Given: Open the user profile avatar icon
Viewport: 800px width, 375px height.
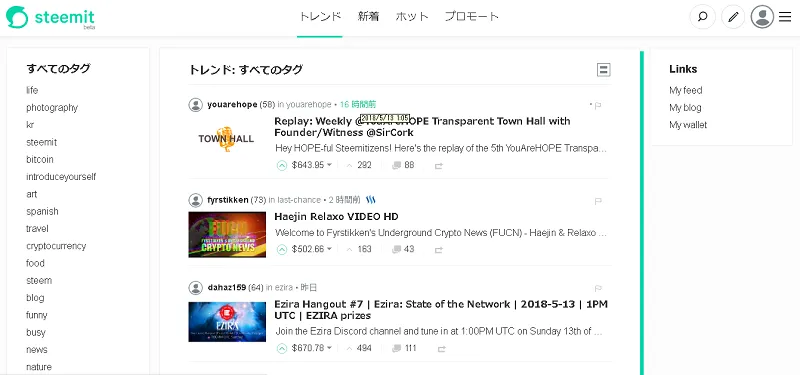Looking at the screenshot, I should click(762, 17).
